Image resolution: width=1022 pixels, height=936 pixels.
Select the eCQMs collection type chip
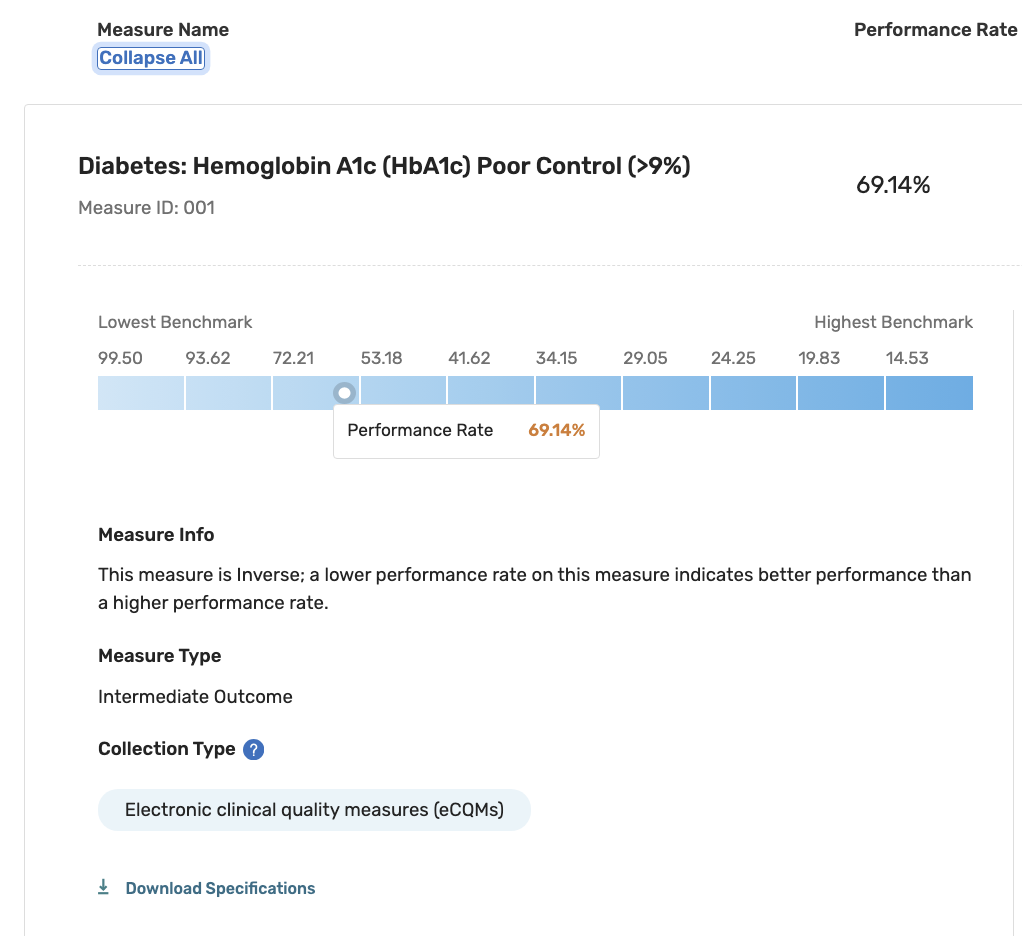pos(314,810)
